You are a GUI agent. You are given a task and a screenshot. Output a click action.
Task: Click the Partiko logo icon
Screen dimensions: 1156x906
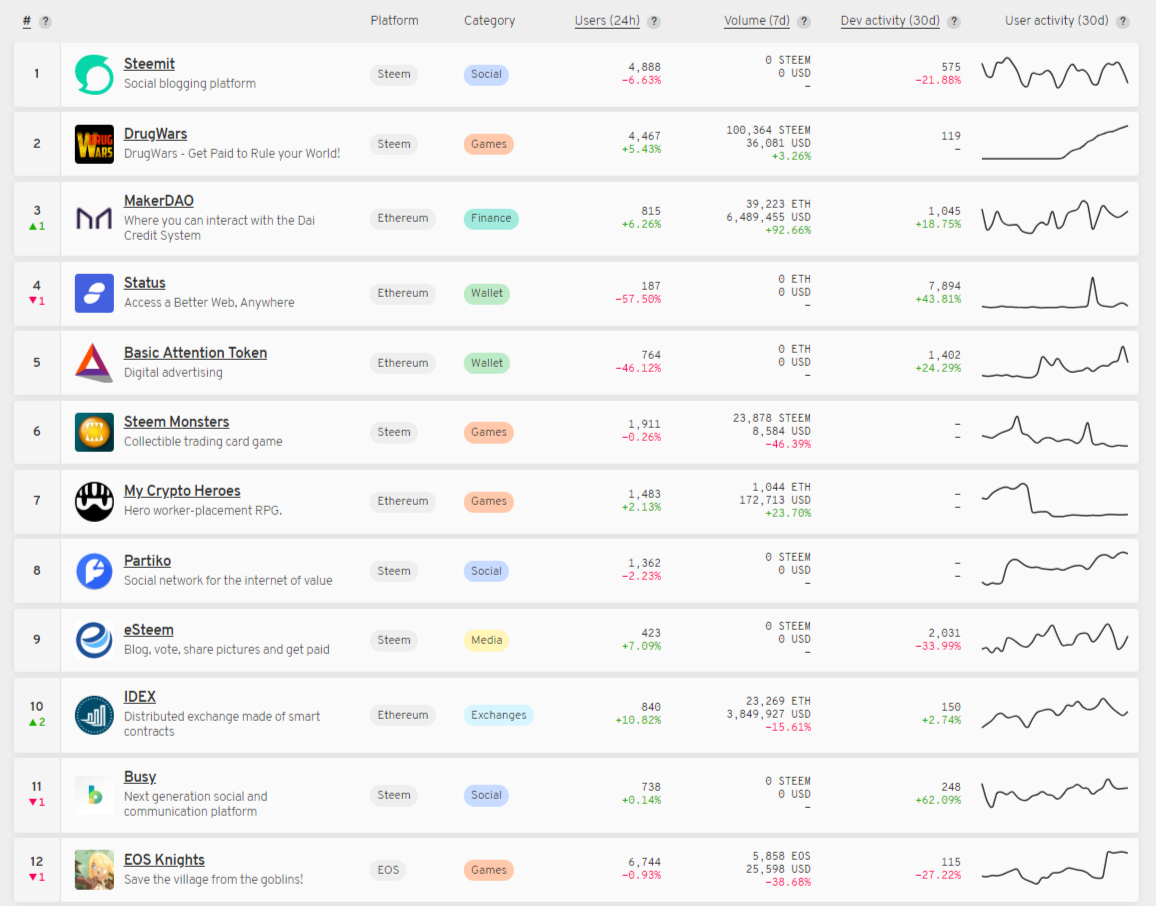[94, 571]
